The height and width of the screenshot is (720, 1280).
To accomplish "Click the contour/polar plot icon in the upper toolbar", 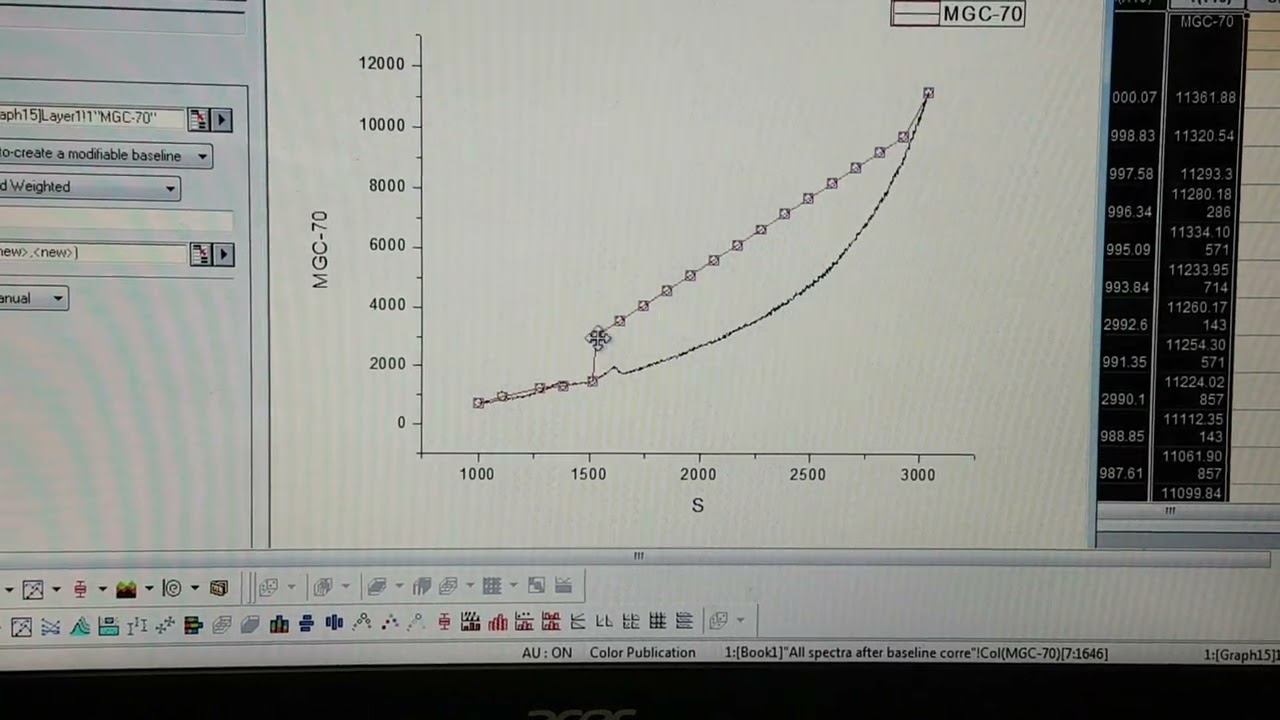I will (x=172, y=589).
